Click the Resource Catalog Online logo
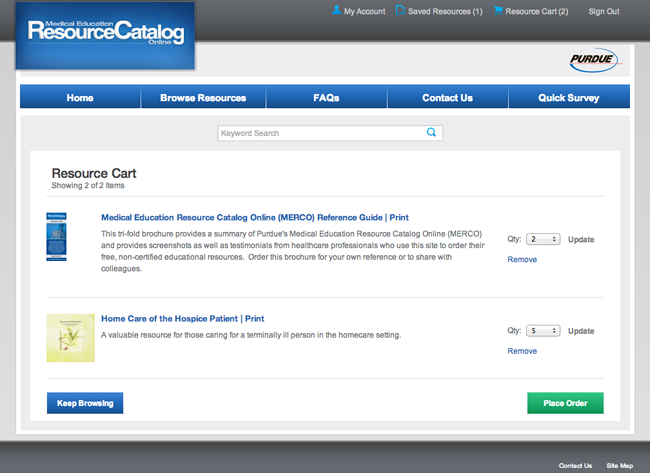The image size is (650, 473). (x=105, y=36)
